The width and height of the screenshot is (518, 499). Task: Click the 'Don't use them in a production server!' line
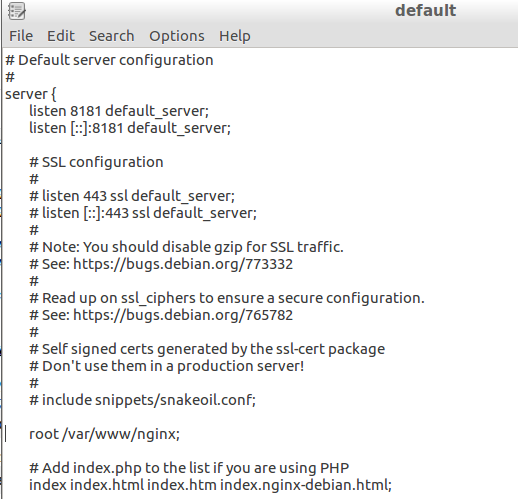click(x=167, y=366)
